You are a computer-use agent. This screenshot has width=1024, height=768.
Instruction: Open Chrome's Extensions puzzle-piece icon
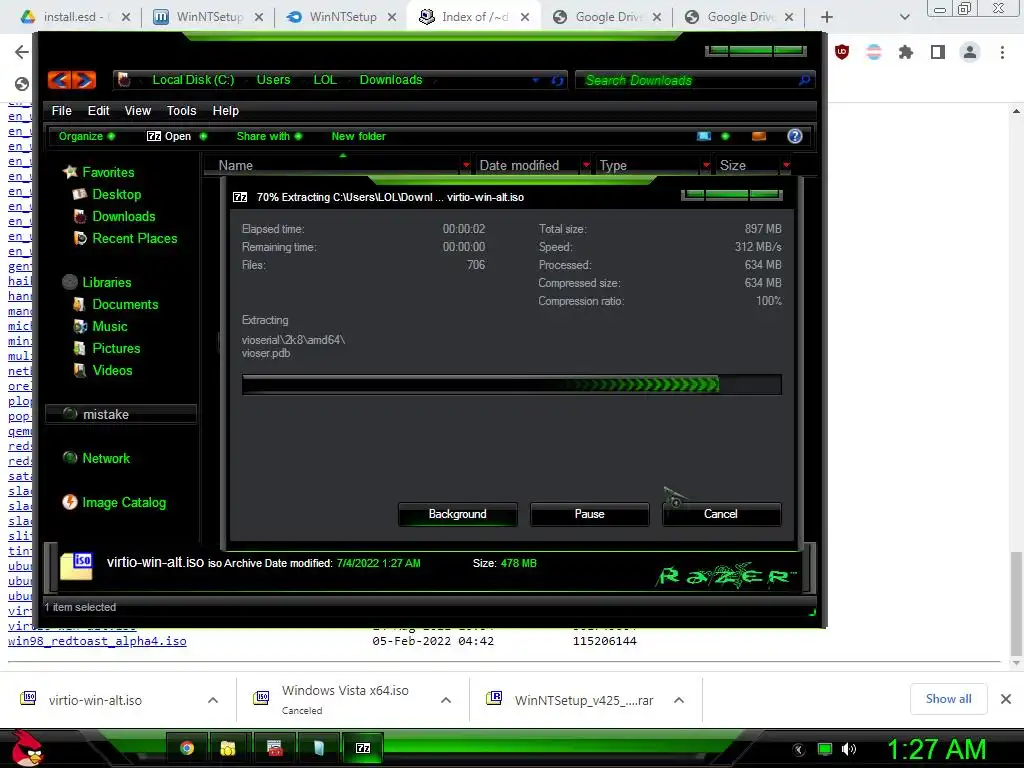coord(905,52)
